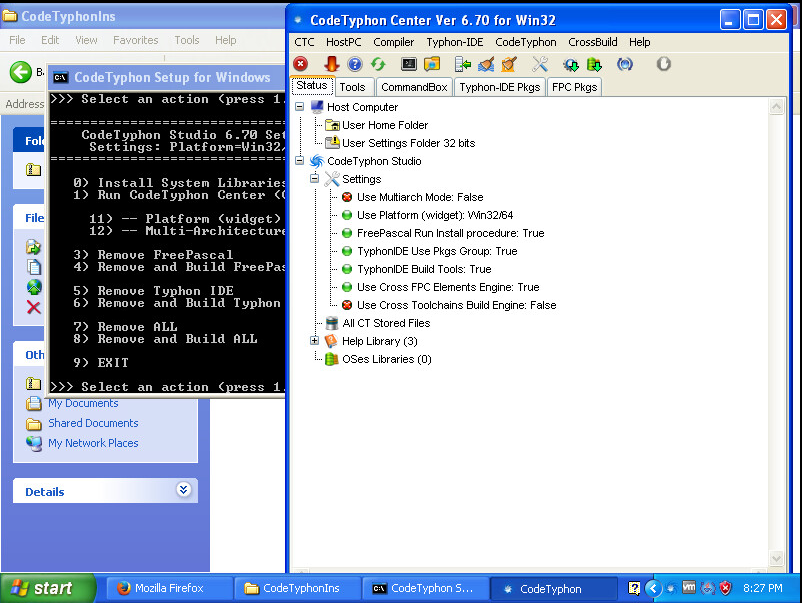The width and height of the screenshot is (802, 603).
Task: Click the red stop icon in toolbar
Action: point(301,64)
